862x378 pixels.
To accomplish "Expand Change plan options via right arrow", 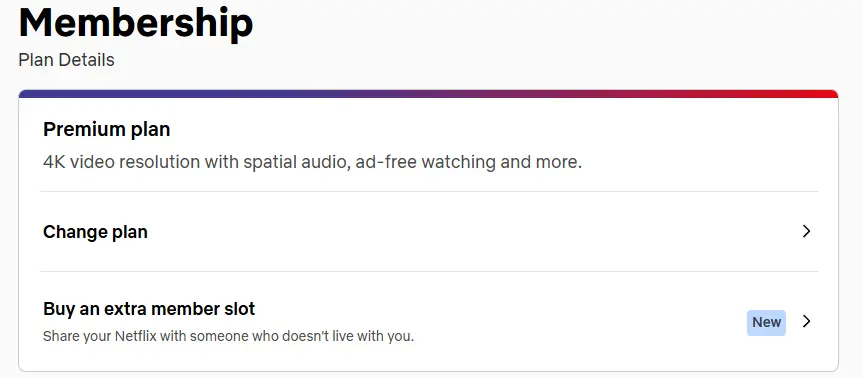I will (x=806, y=231).
